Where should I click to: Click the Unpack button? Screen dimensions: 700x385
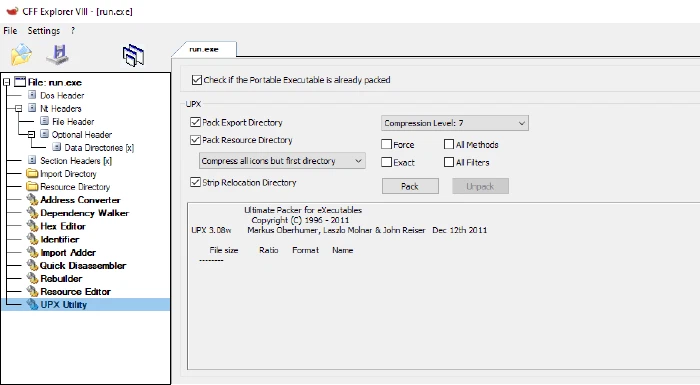[x=480, y=186]
